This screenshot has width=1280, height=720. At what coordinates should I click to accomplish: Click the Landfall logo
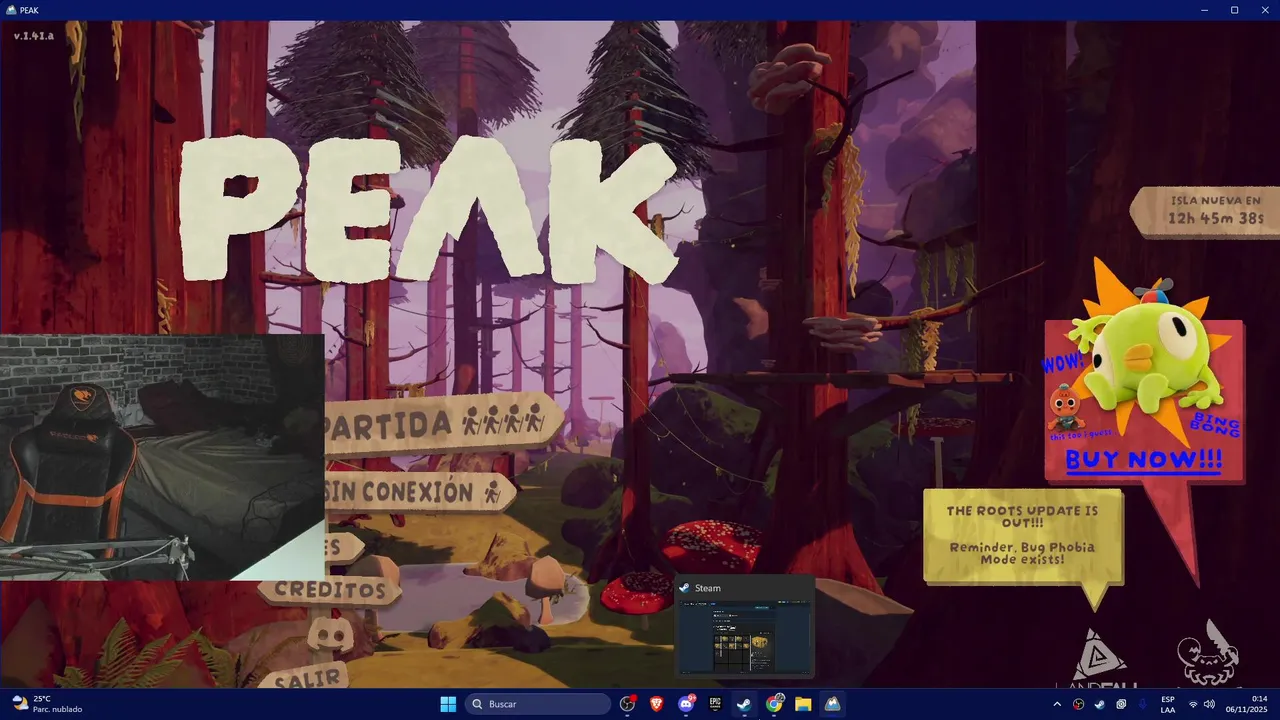pos(1098,660)
